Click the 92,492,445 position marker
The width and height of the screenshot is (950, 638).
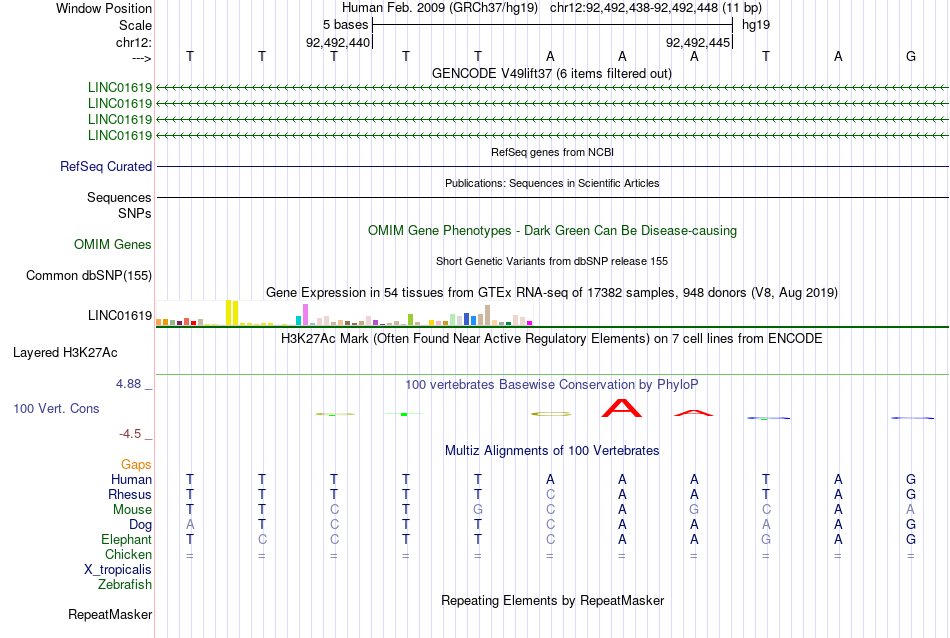pyautogui.click(x=698, y=42)
